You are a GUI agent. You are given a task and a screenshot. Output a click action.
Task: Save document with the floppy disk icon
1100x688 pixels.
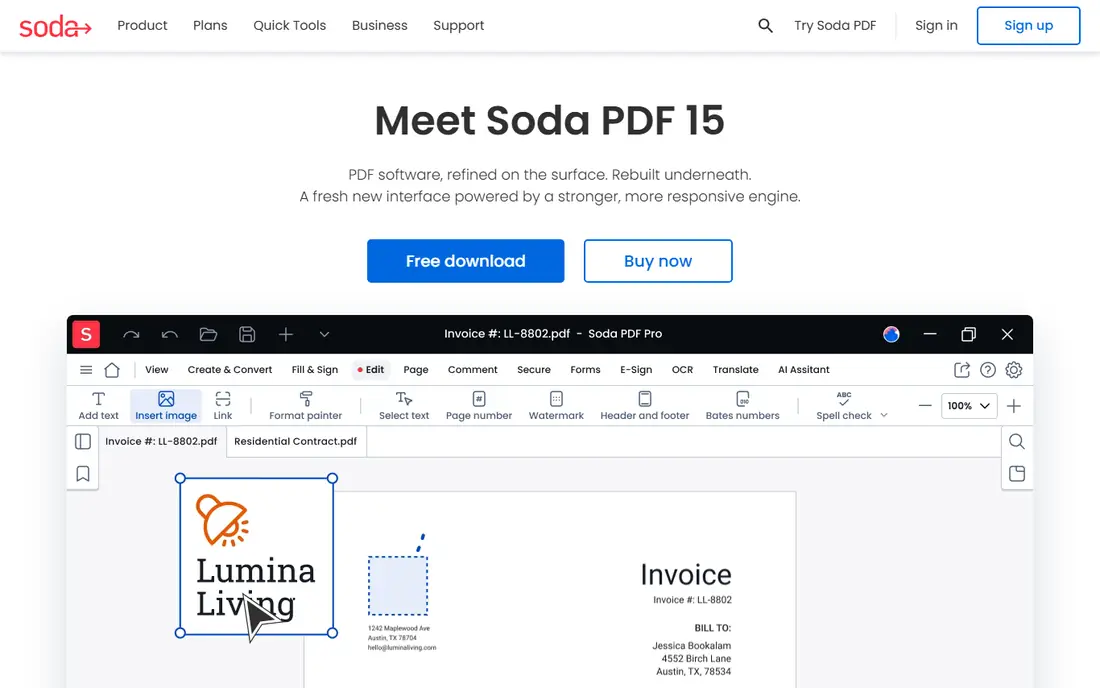(x=247, y=335)
